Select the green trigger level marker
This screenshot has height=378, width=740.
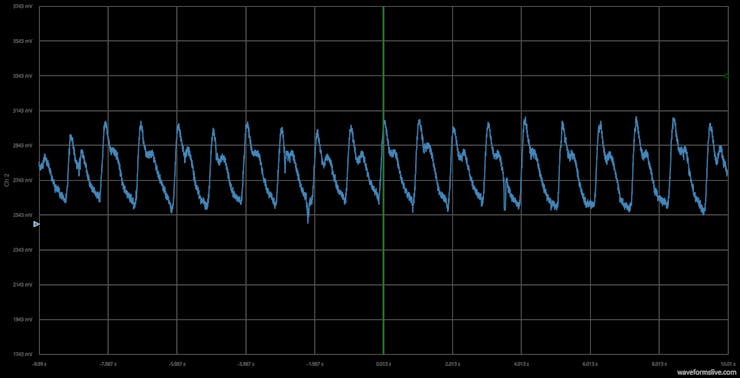tap(726, 76)
